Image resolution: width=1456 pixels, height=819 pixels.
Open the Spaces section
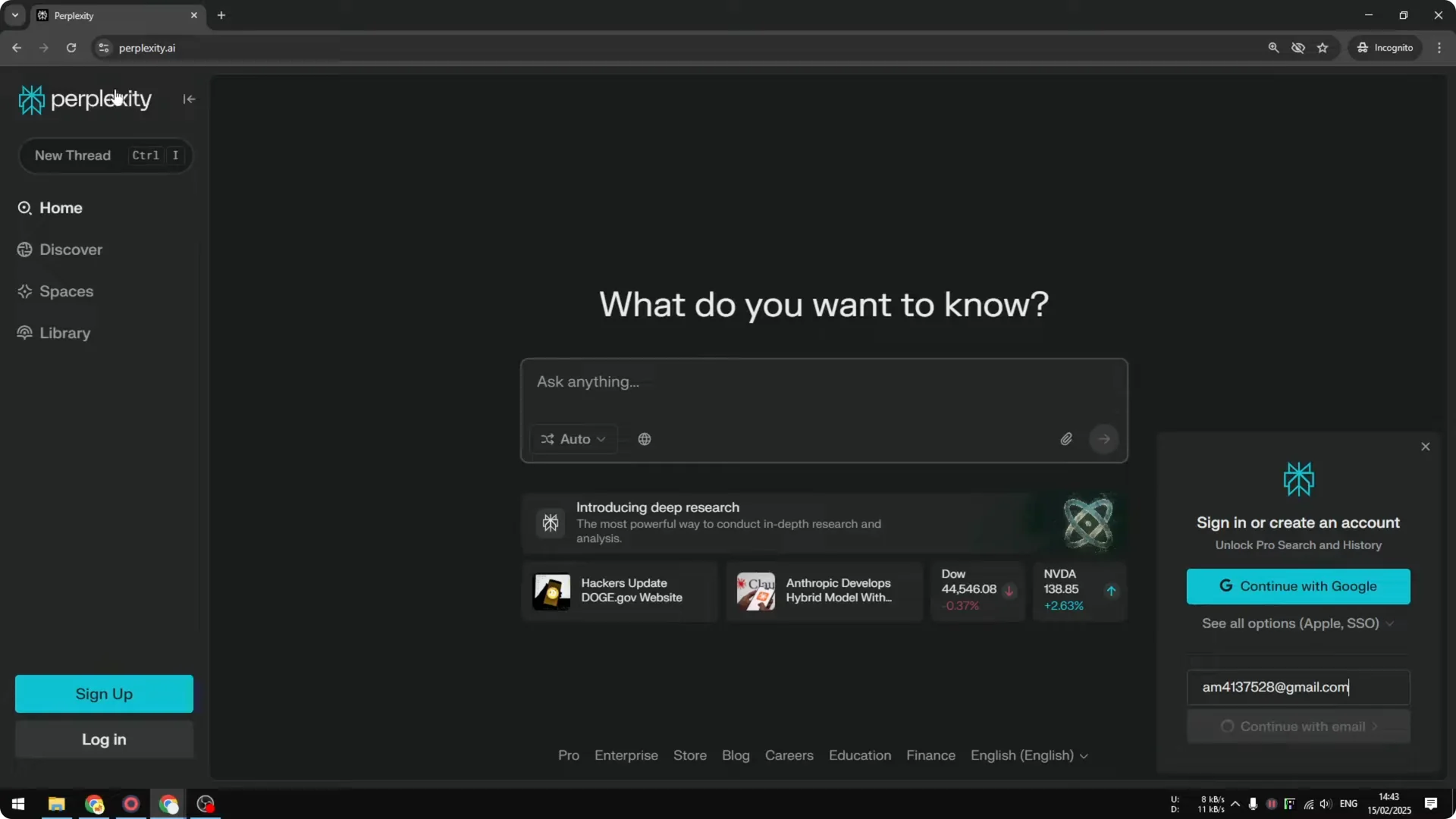click(67, 291)
